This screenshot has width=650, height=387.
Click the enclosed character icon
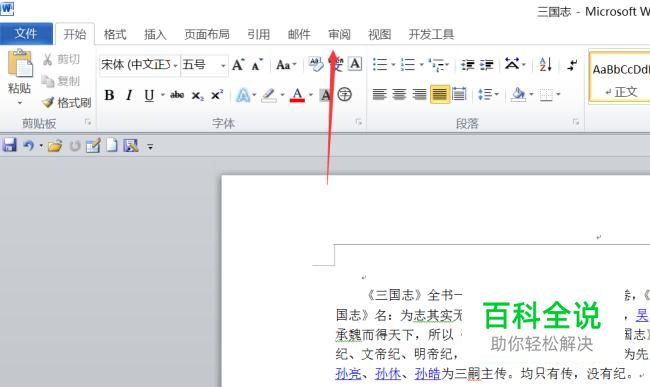(x=344, y=95)
